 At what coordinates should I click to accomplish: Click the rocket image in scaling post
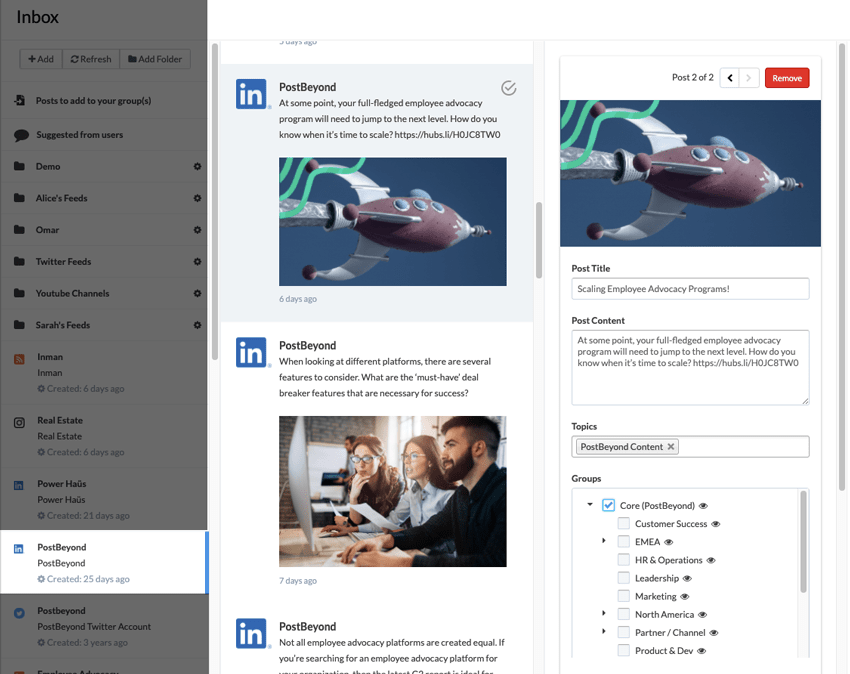point(392,221)
